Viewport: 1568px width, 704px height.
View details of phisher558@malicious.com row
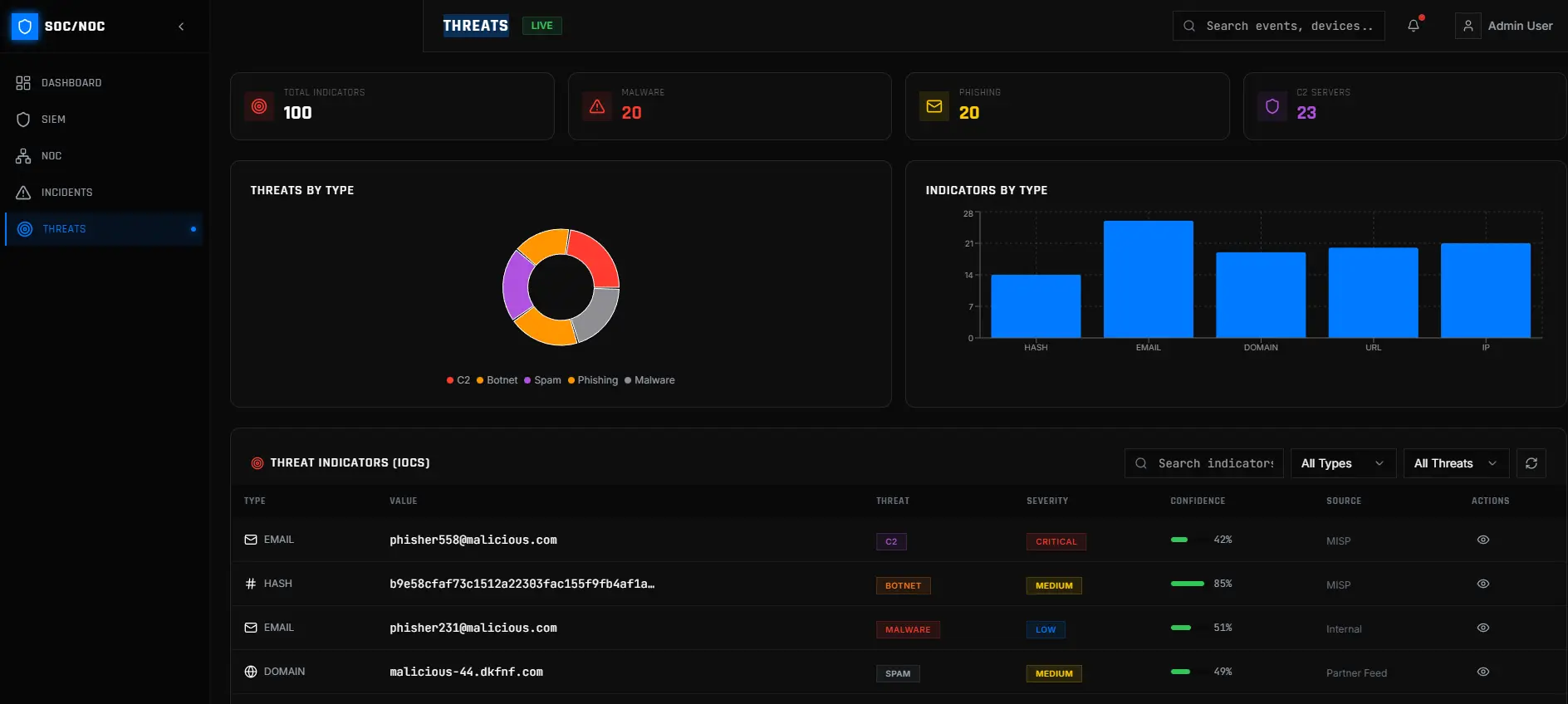(1483, 540)
